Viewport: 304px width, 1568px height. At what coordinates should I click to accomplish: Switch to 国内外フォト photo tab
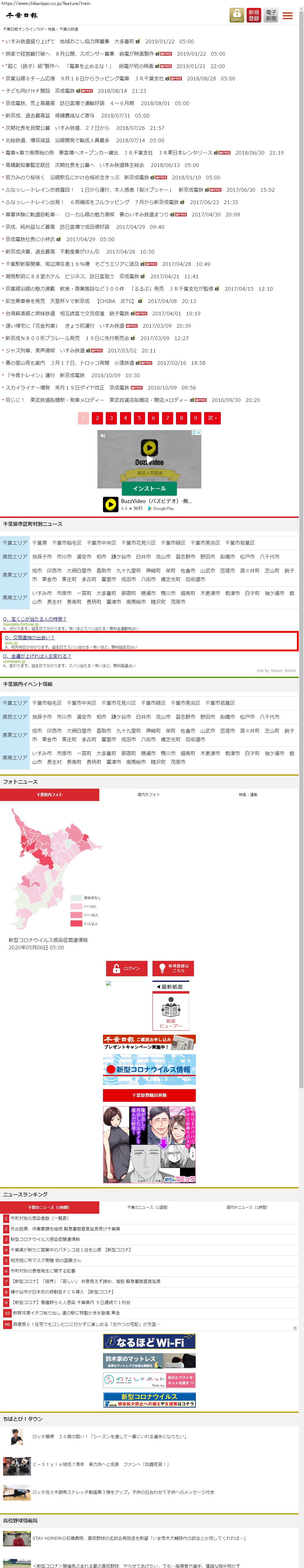pyautogui.click(x=149, y=794)
